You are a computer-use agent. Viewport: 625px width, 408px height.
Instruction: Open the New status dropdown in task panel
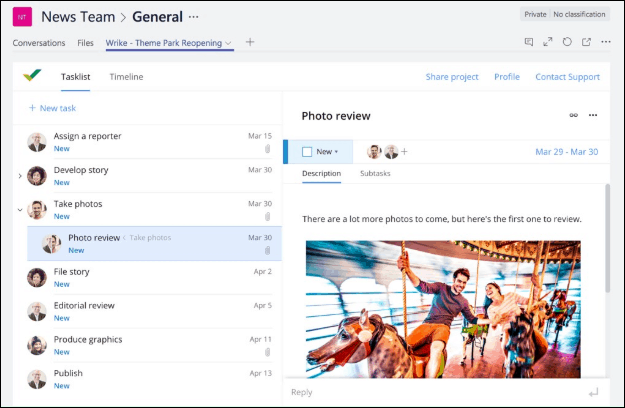(x=327, y=151)
